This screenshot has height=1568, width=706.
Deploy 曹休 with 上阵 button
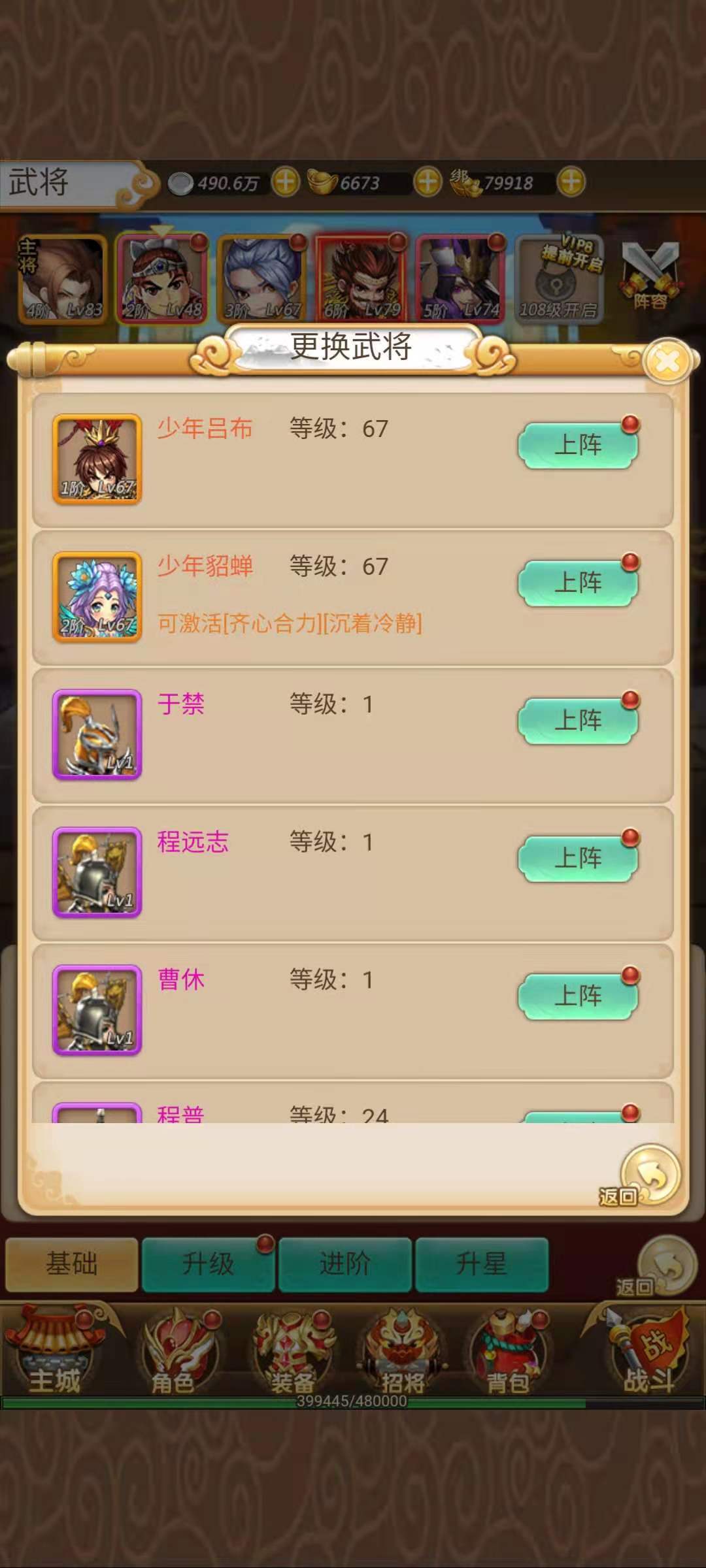(x=579, y=997)
